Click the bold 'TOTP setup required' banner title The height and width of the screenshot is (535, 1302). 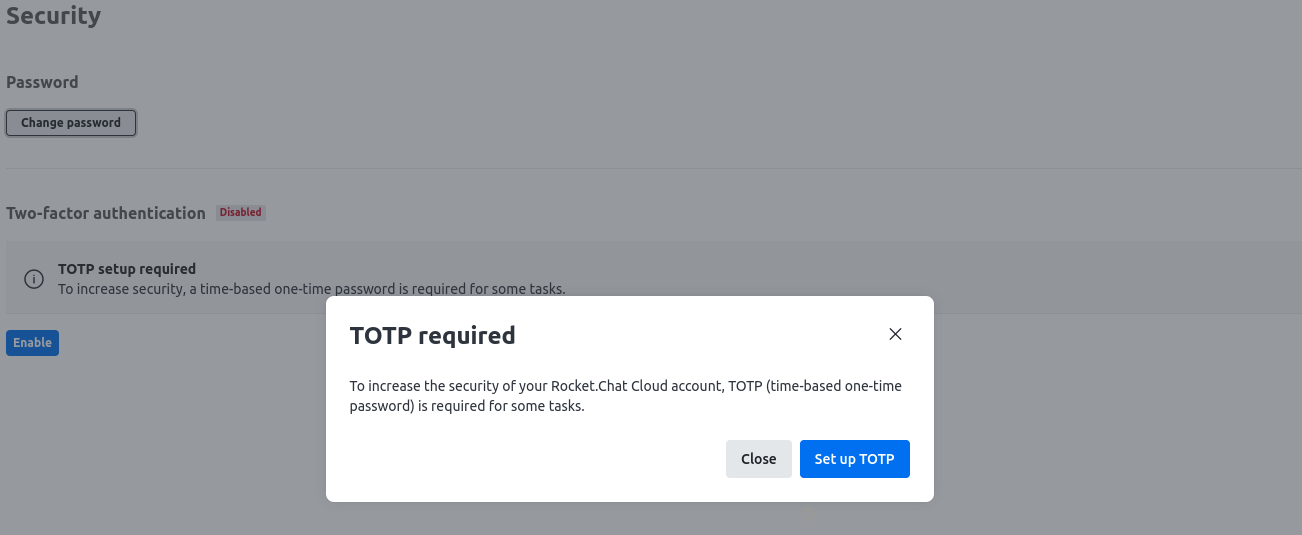tap(127, 269)
